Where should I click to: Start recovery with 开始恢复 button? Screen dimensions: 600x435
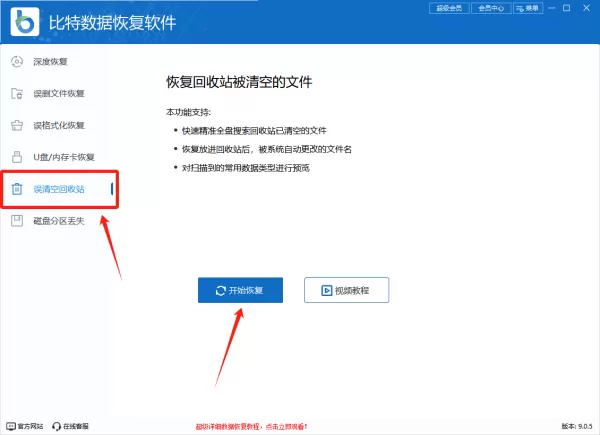240,290
